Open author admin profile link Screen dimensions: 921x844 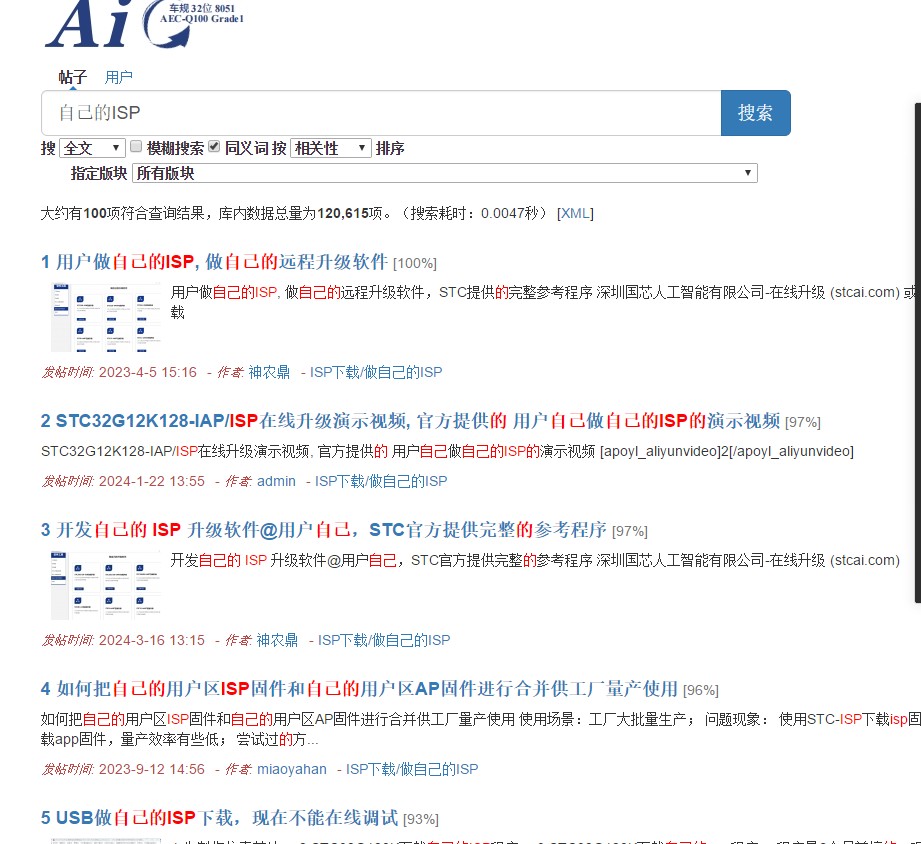pos(276,481)
